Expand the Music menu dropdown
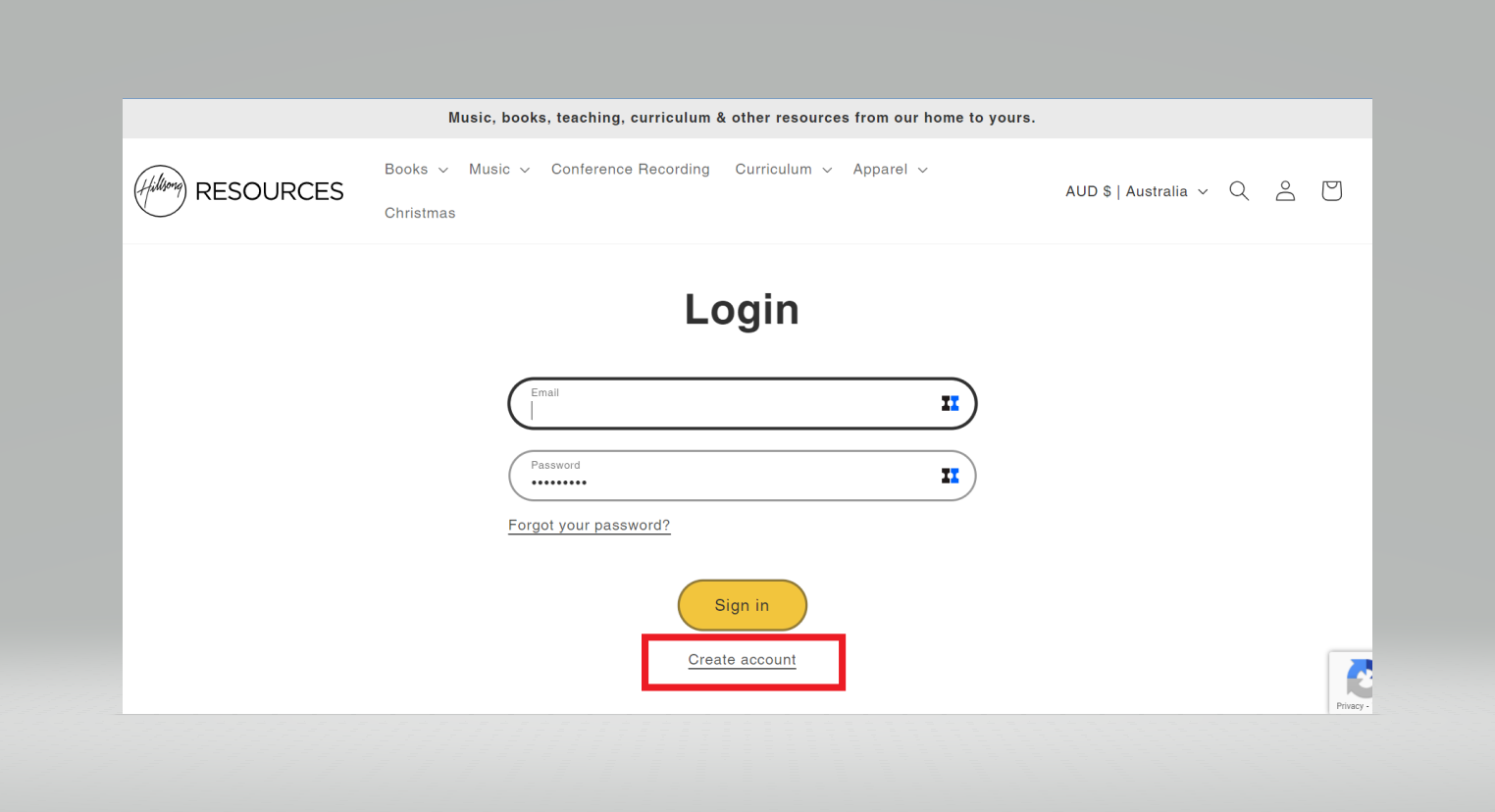Screen dimensions: 1495x812 tap(498, 170)
